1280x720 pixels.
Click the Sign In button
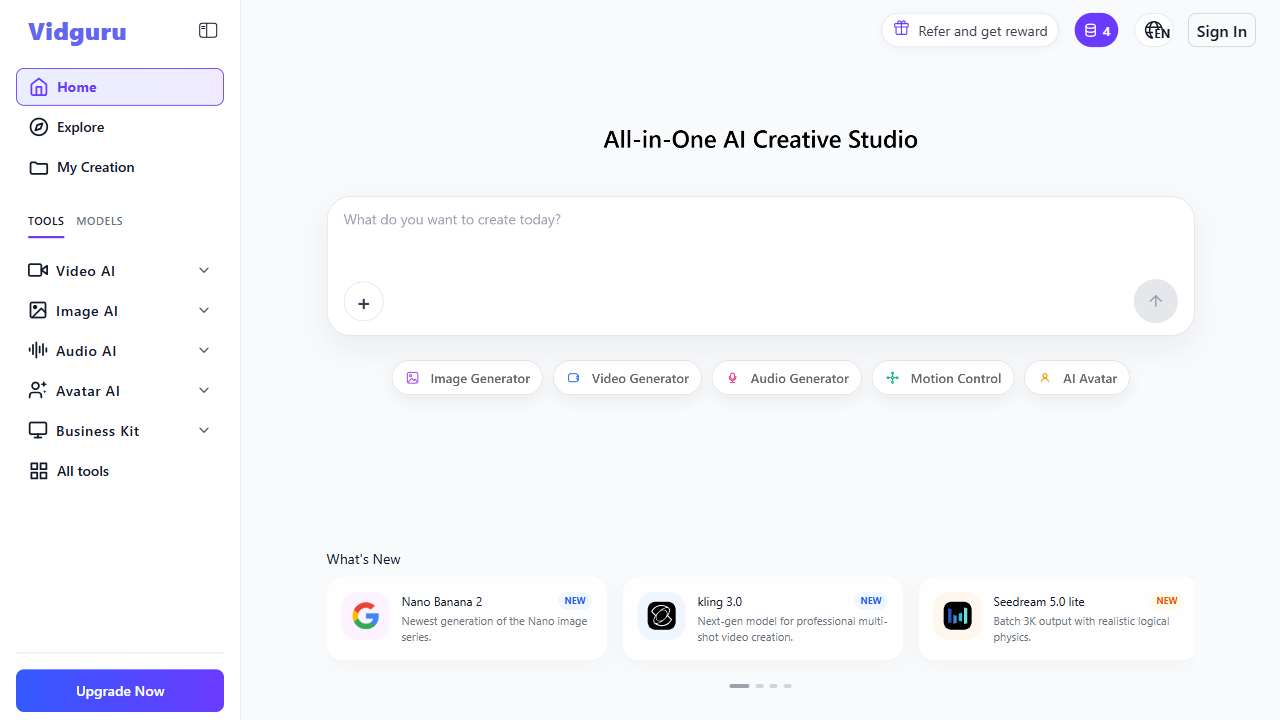coord(1221,30)
